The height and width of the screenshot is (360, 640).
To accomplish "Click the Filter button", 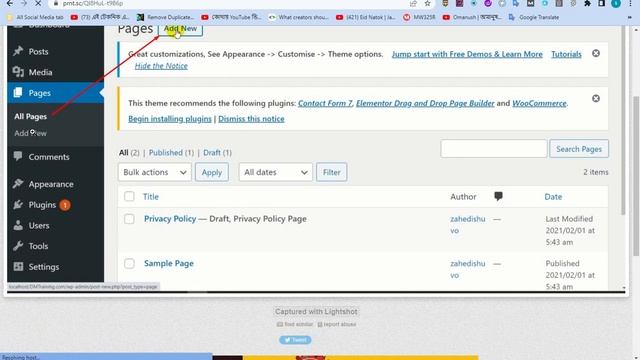I will click(x=331, y=172).
